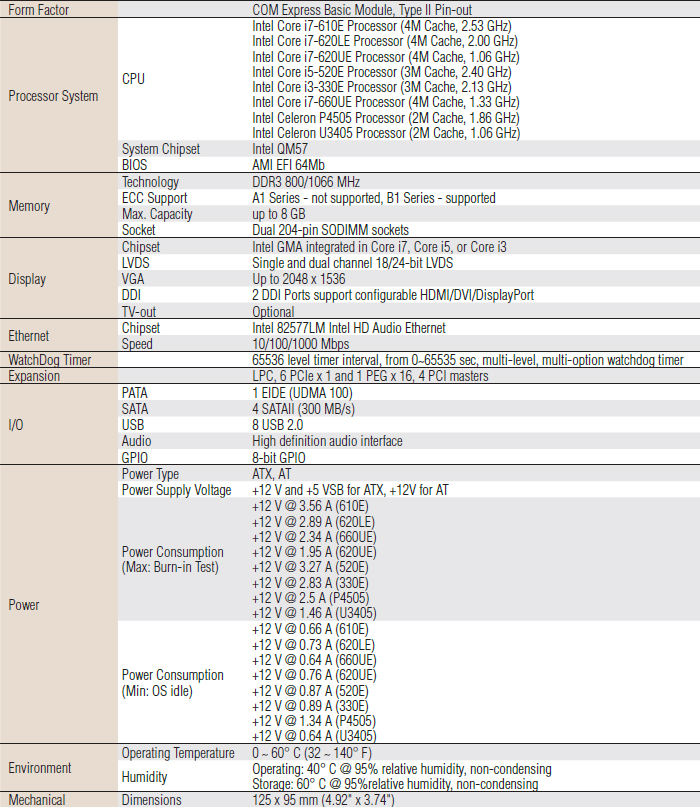Click the System Chipset label
Image resolution: width=700 pixels, height=807 pixels.
pos(161,149)
